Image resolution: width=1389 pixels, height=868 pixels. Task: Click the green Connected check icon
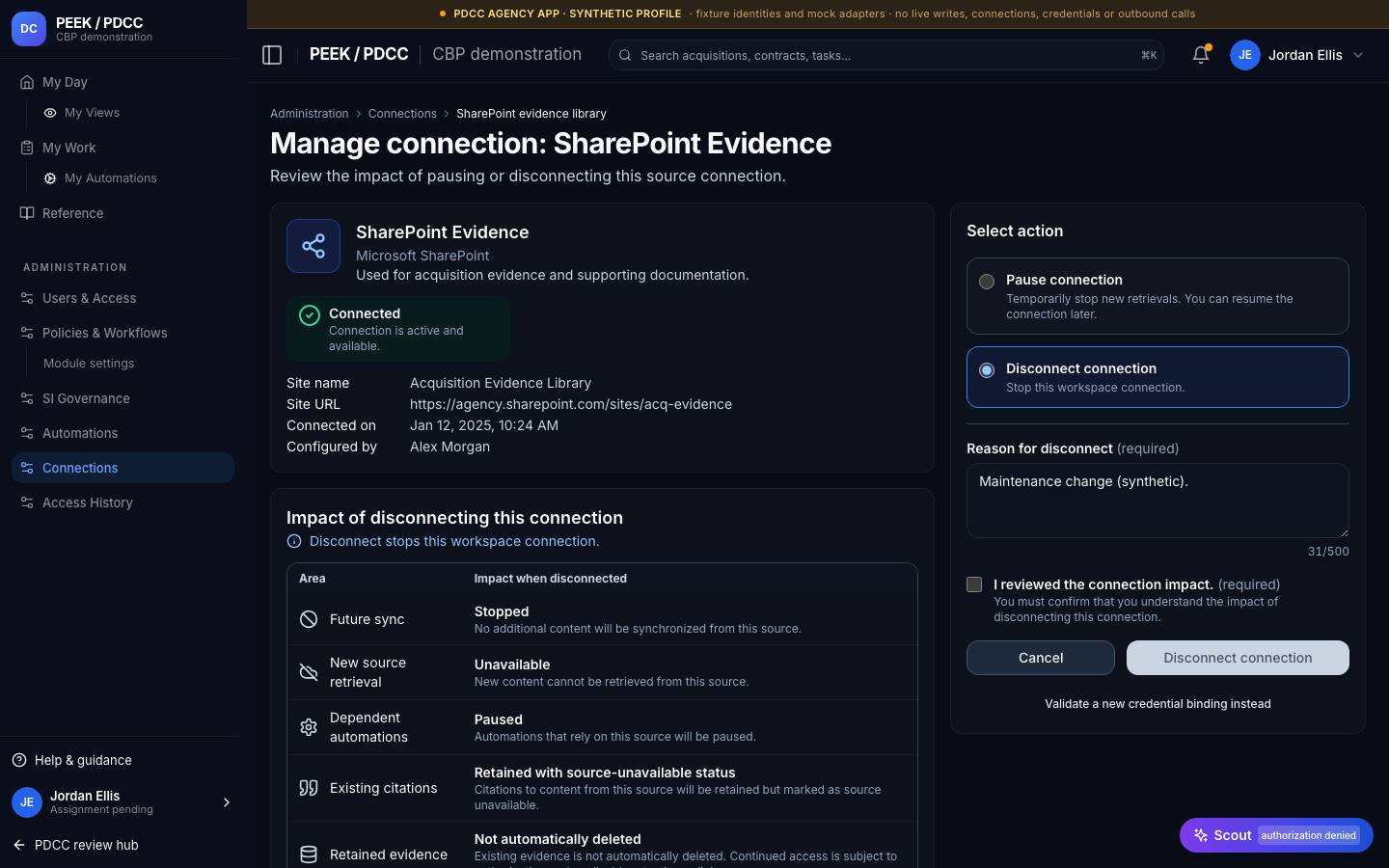310,315
